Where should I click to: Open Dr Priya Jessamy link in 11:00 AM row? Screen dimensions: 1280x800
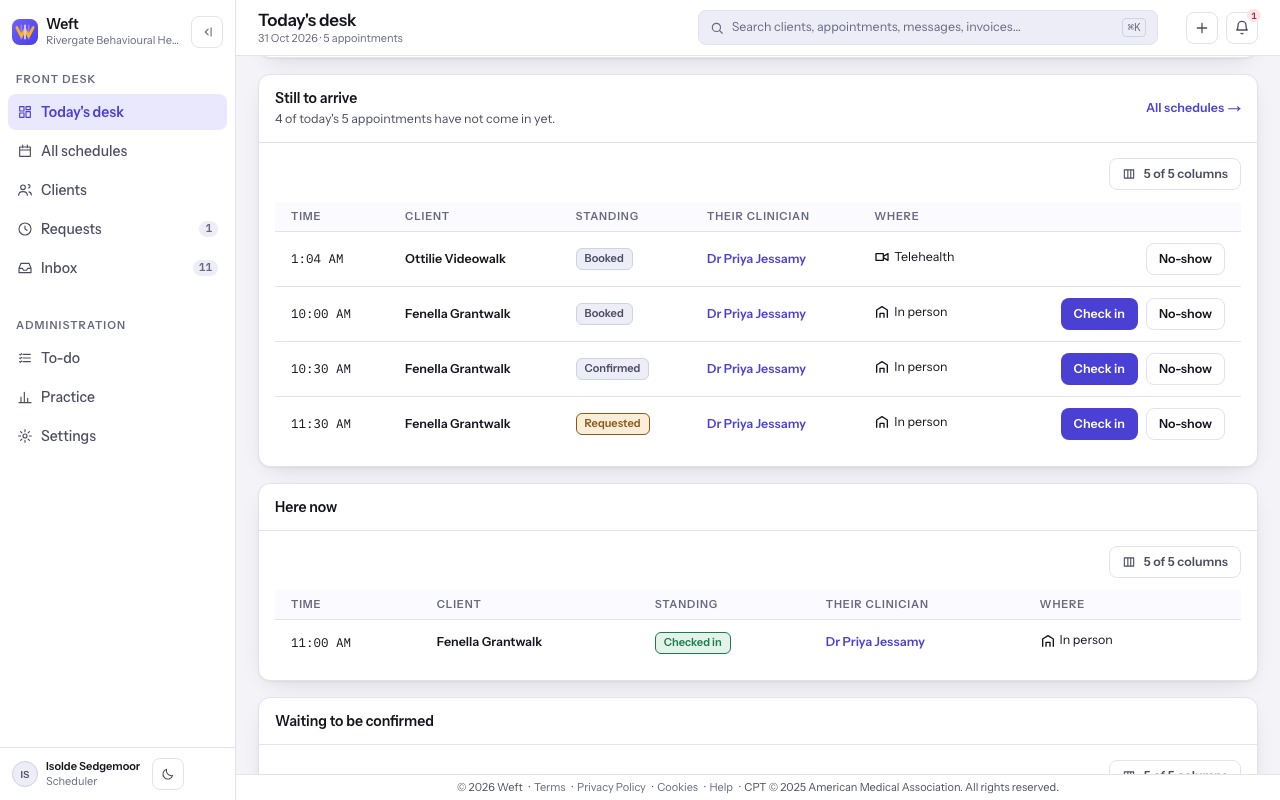point(875,642)
